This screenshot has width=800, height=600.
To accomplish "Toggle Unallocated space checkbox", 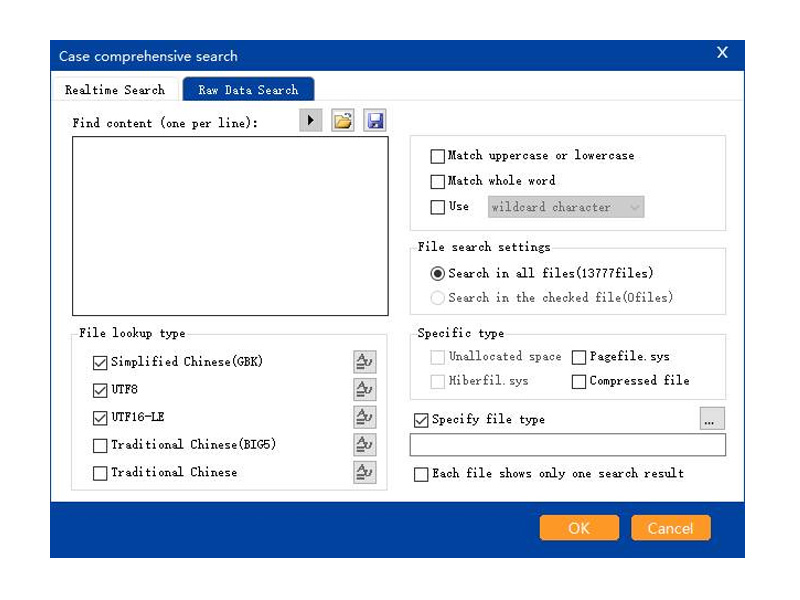I will (x=437, y=357).
